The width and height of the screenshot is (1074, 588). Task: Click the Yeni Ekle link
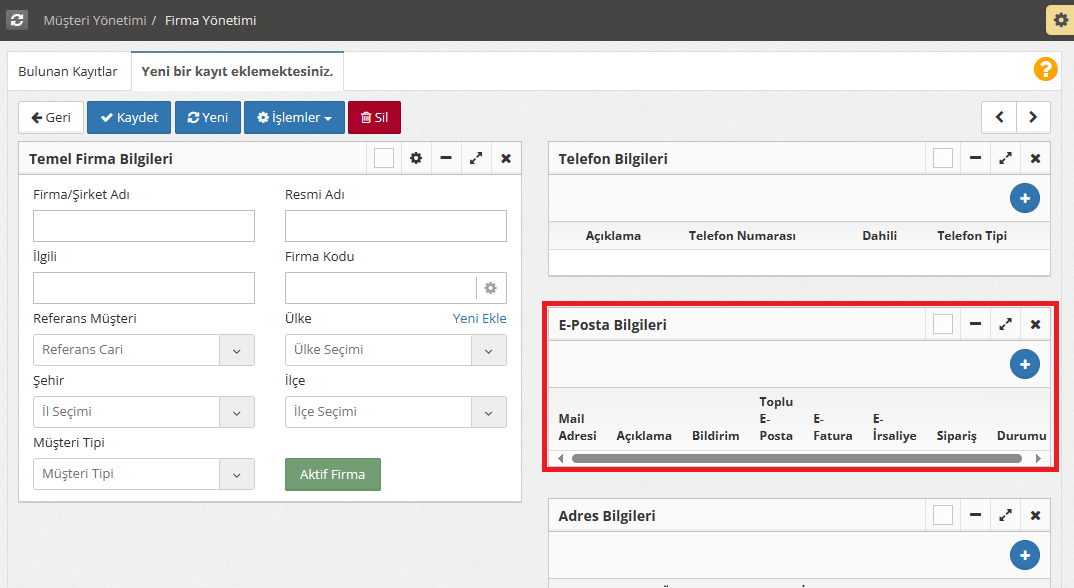click(x=479, y=318)
